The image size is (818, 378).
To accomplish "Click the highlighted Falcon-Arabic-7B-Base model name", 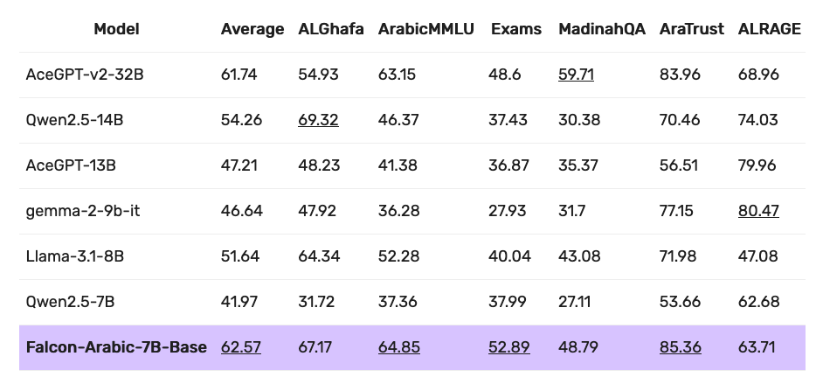I will tap(116, 347).
